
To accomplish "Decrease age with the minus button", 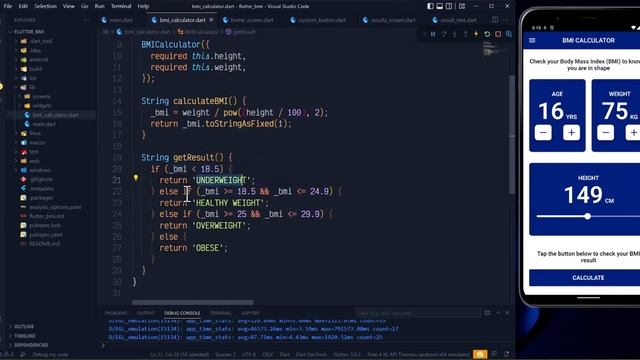I will 543,133.
